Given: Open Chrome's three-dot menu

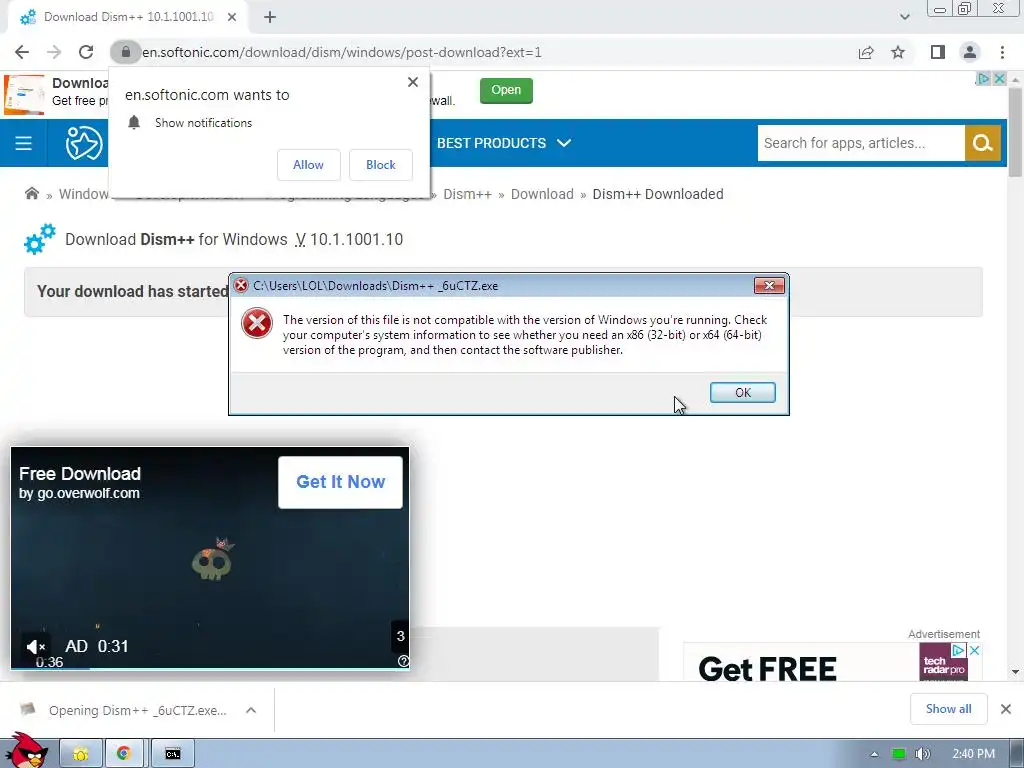Looking at the screenshot, I should (x=1002, y=52).
